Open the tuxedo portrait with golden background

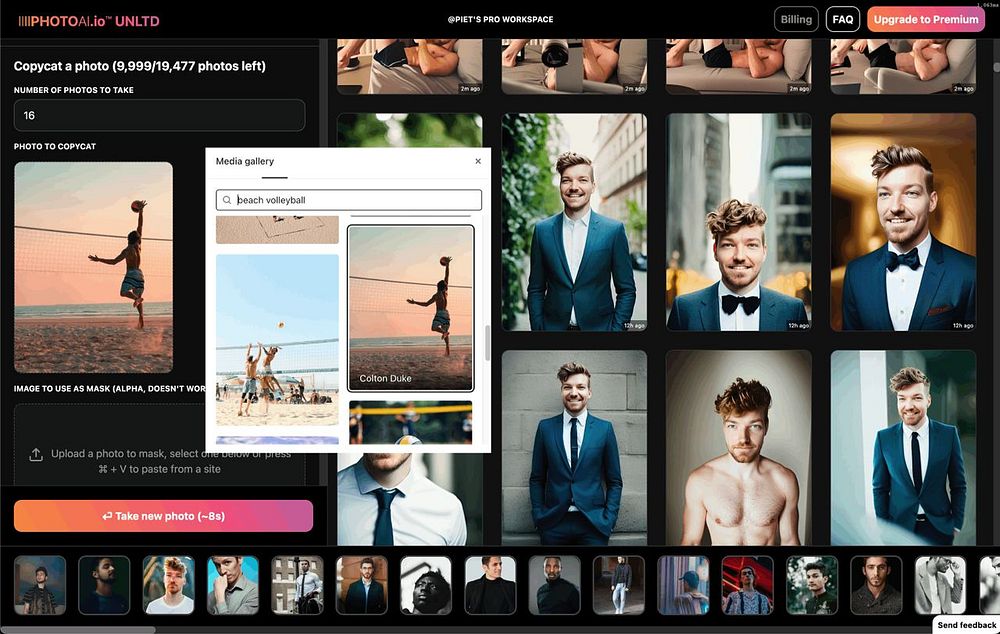903,222
